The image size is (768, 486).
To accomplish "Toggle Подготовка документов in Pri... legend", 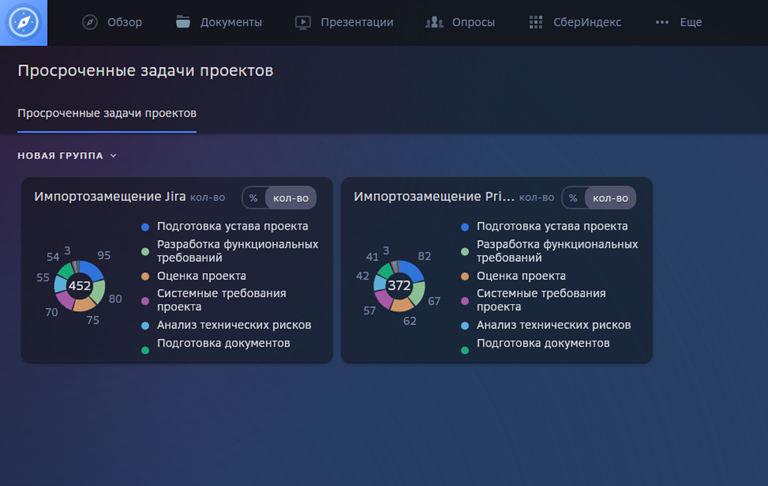I will [543, 343].
